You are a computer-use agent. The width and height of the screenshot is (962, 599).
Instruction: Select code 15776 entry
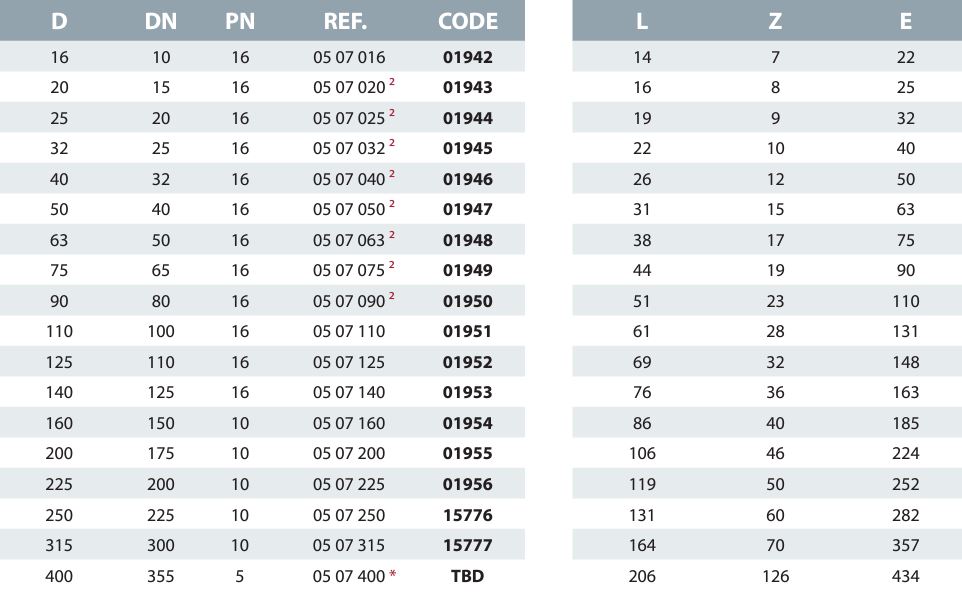(468, 515)
